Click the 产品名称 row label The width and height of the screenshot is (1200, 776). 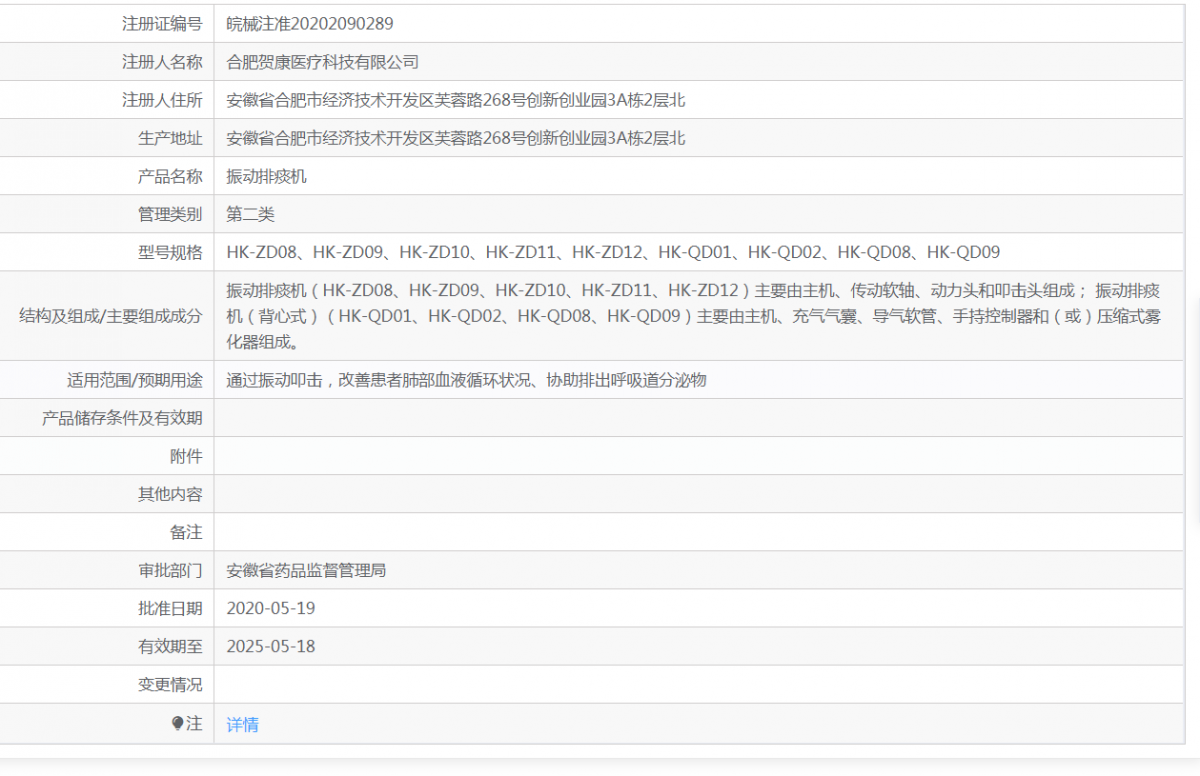click(x=170, y=176)
